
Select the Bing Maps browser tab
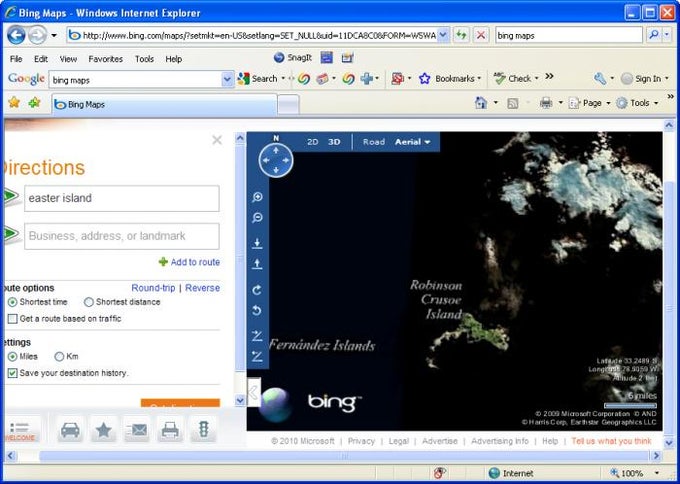(164, 105)
